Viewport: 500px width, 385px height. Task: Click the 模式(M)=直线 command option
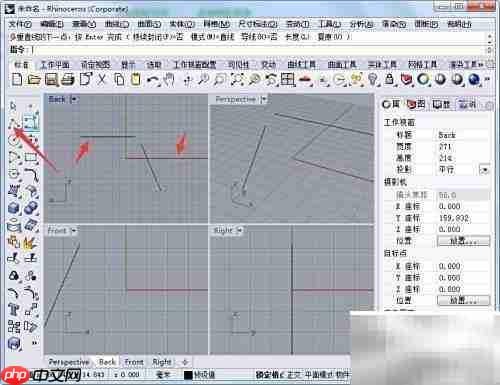(213, 37)
